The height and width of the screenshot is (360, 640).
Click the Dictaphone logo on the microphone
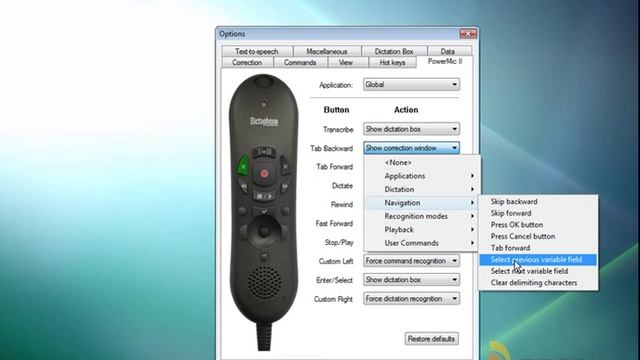[x=264, y=122]
